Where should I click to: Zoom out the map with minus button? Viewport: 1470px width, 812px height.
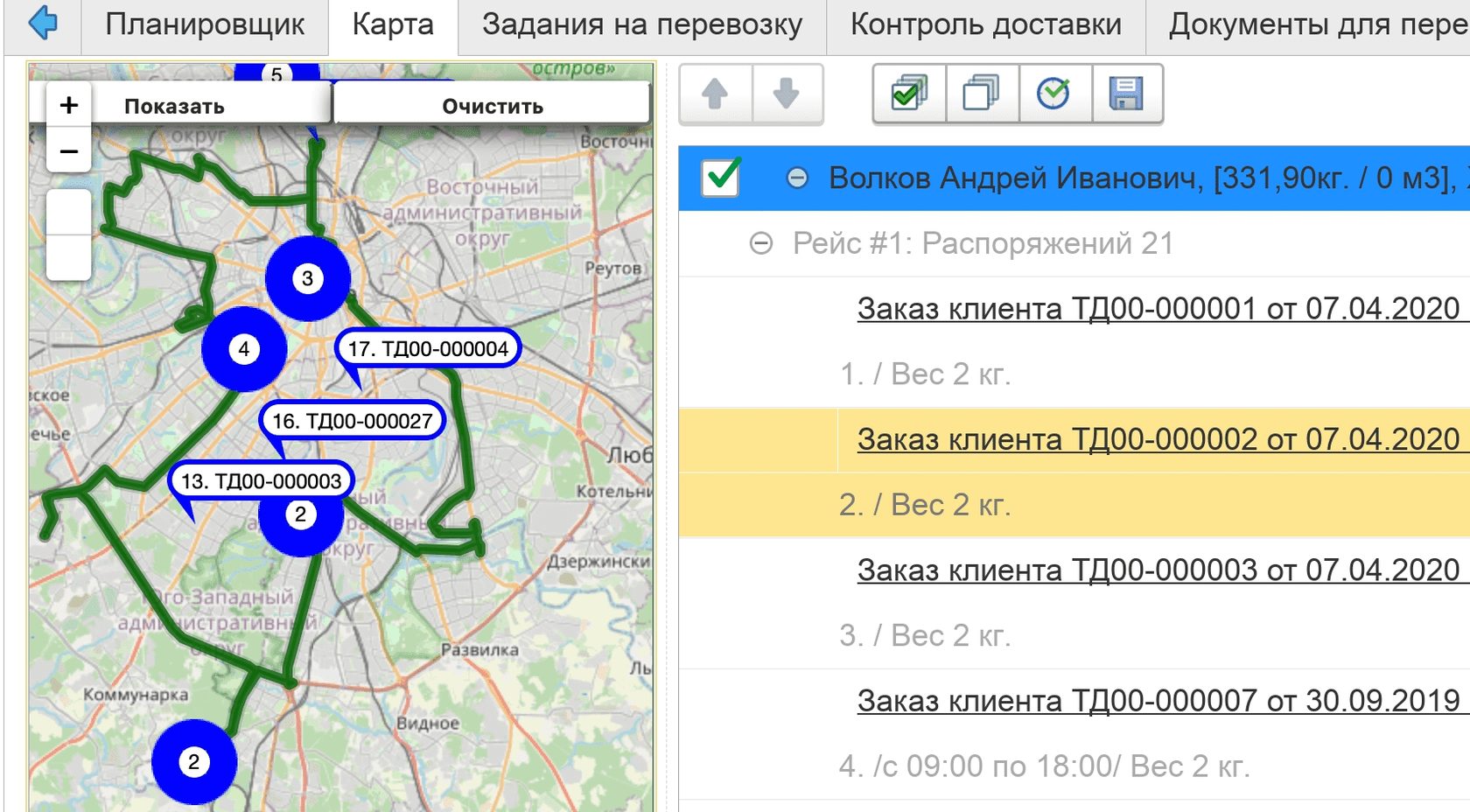point(68,150)
